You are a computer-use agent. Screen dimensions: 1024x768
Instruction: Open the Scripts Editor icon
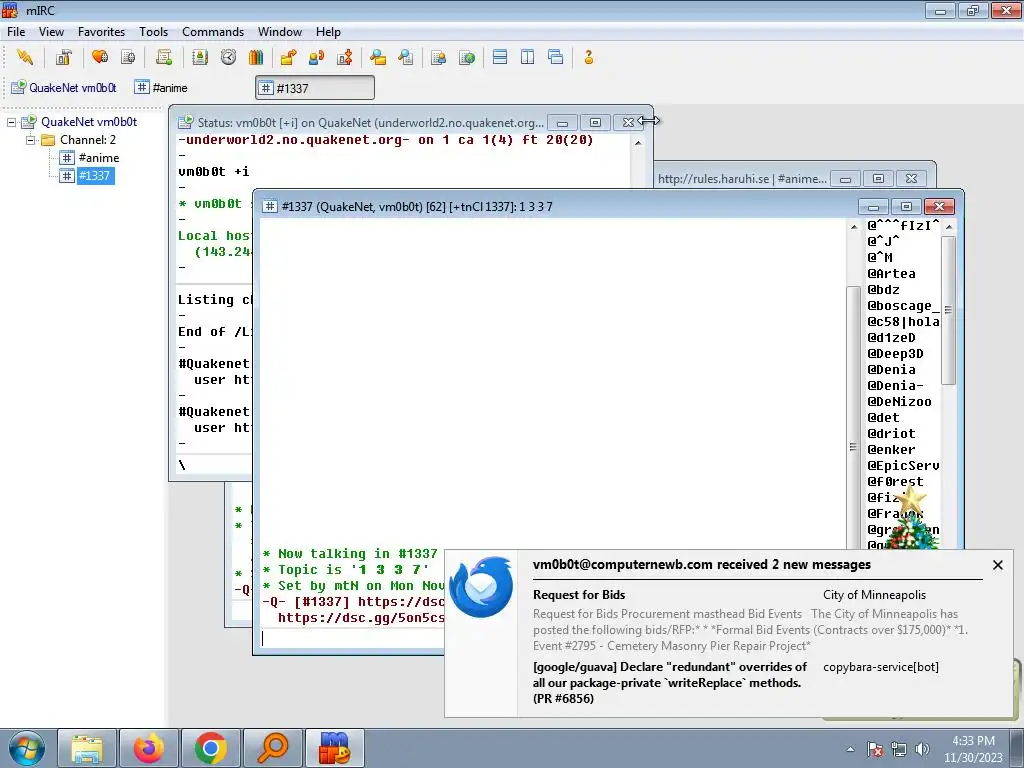[164, 57]
